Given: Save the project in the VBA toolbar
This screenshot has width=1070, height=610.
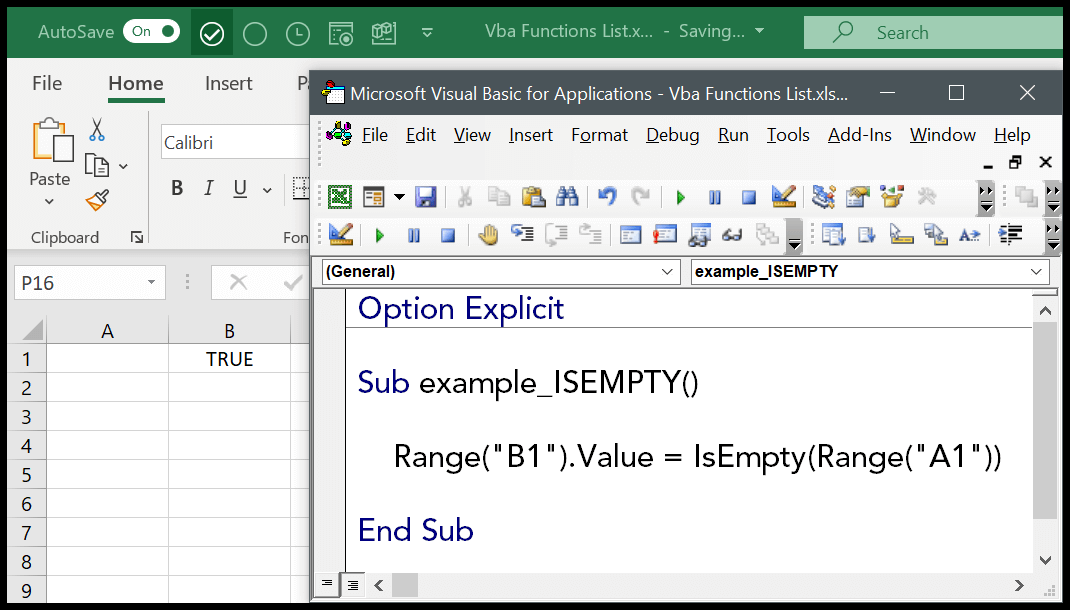Looking at the screenshot, I should point(426,197).
